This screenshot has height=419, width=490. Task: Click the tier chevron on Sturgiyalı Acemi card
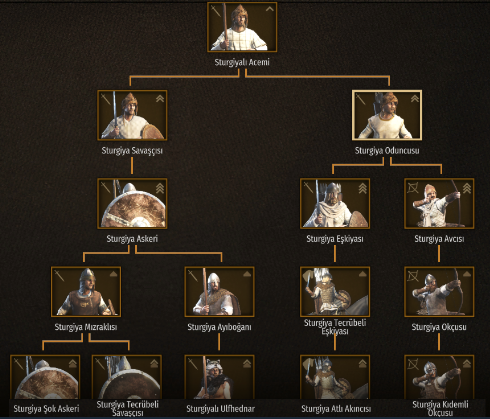[269, 9]
